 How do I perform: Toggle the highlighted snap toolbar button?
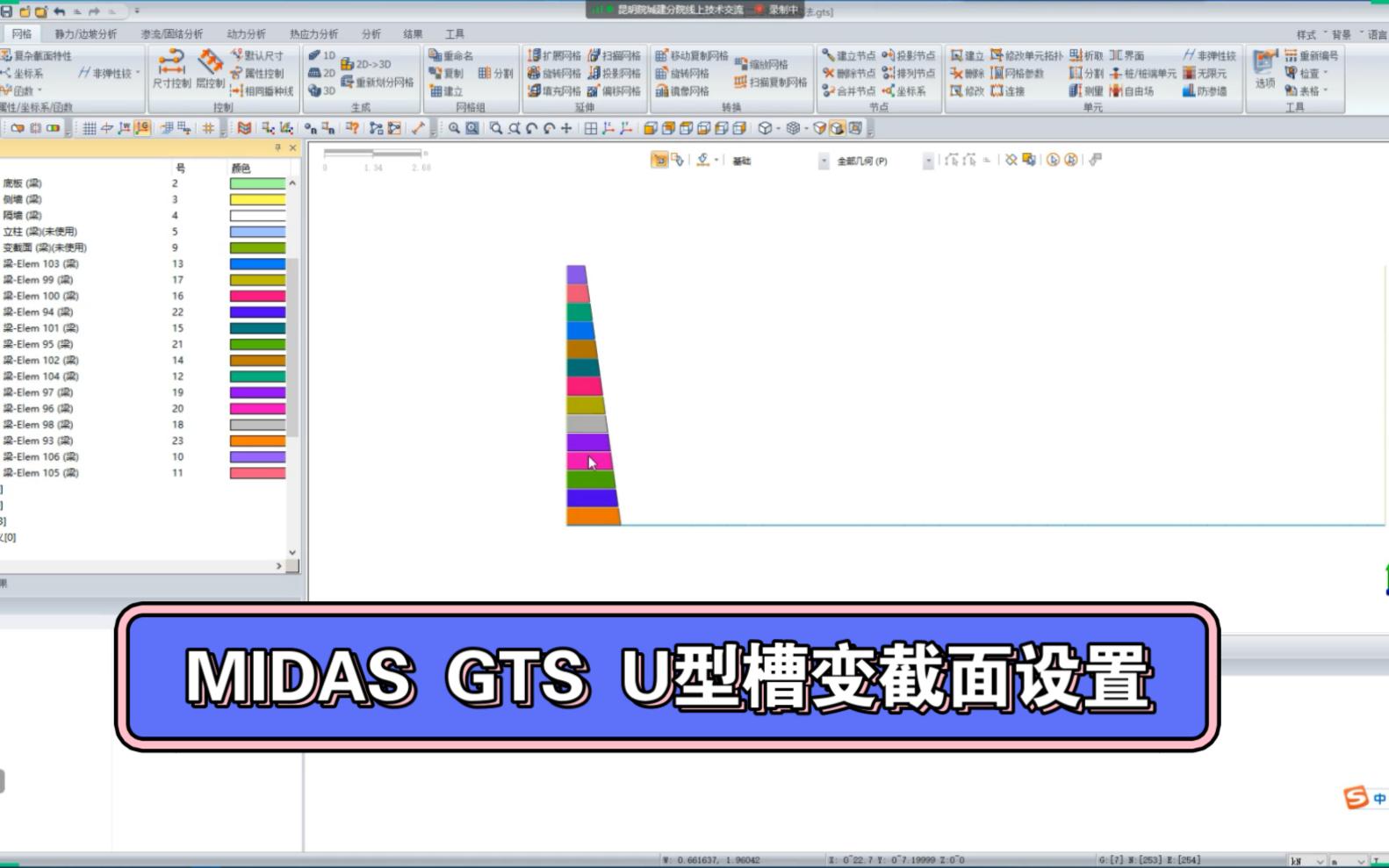point(142,128)
